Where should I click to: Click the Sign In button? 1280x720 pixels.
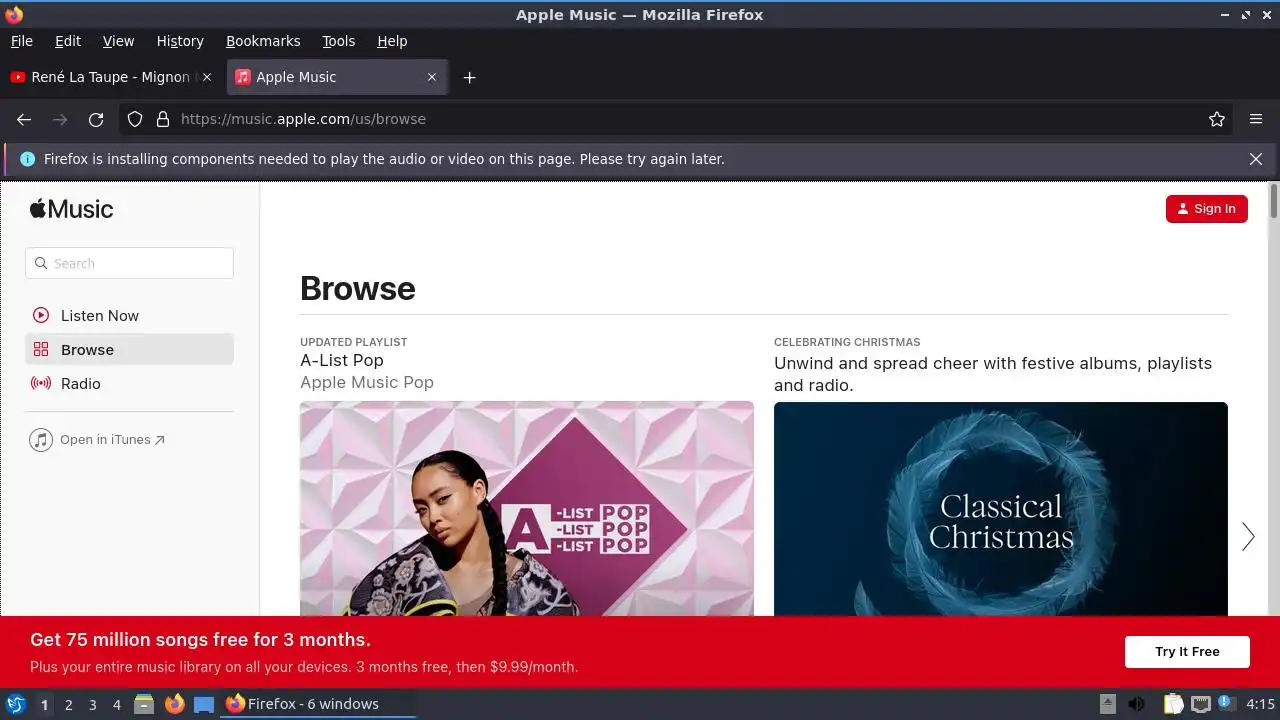click(1207, 208)
